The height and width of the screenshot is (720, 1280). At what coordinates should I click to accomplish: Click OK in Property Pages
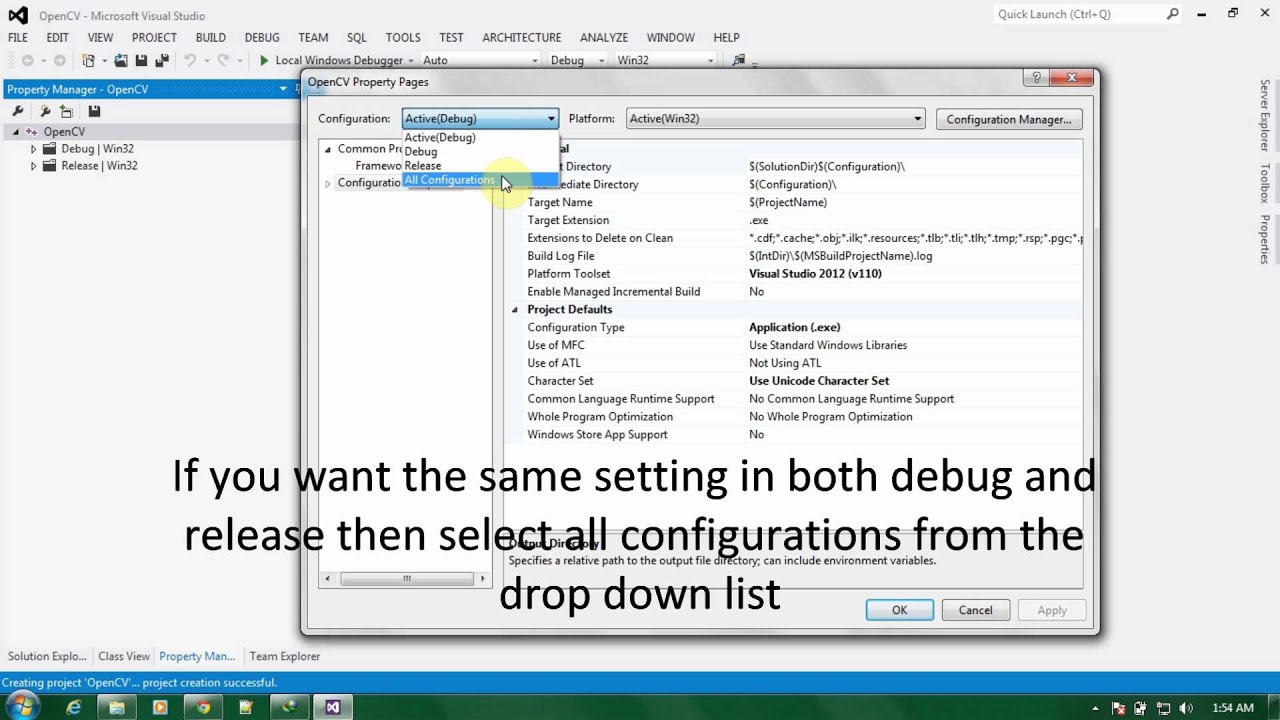(x=900, y=610)
